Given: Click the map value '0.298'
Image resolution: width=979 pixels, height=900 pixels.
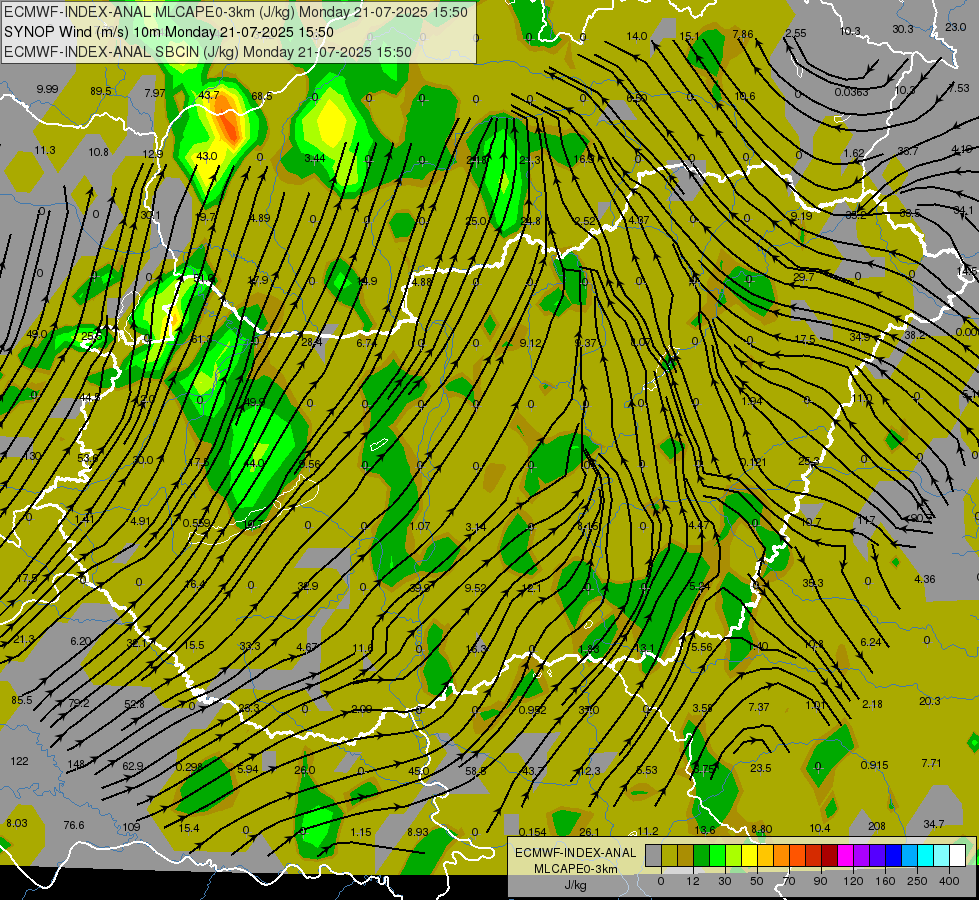Looking at the screenshot, I should click(189, 767).
